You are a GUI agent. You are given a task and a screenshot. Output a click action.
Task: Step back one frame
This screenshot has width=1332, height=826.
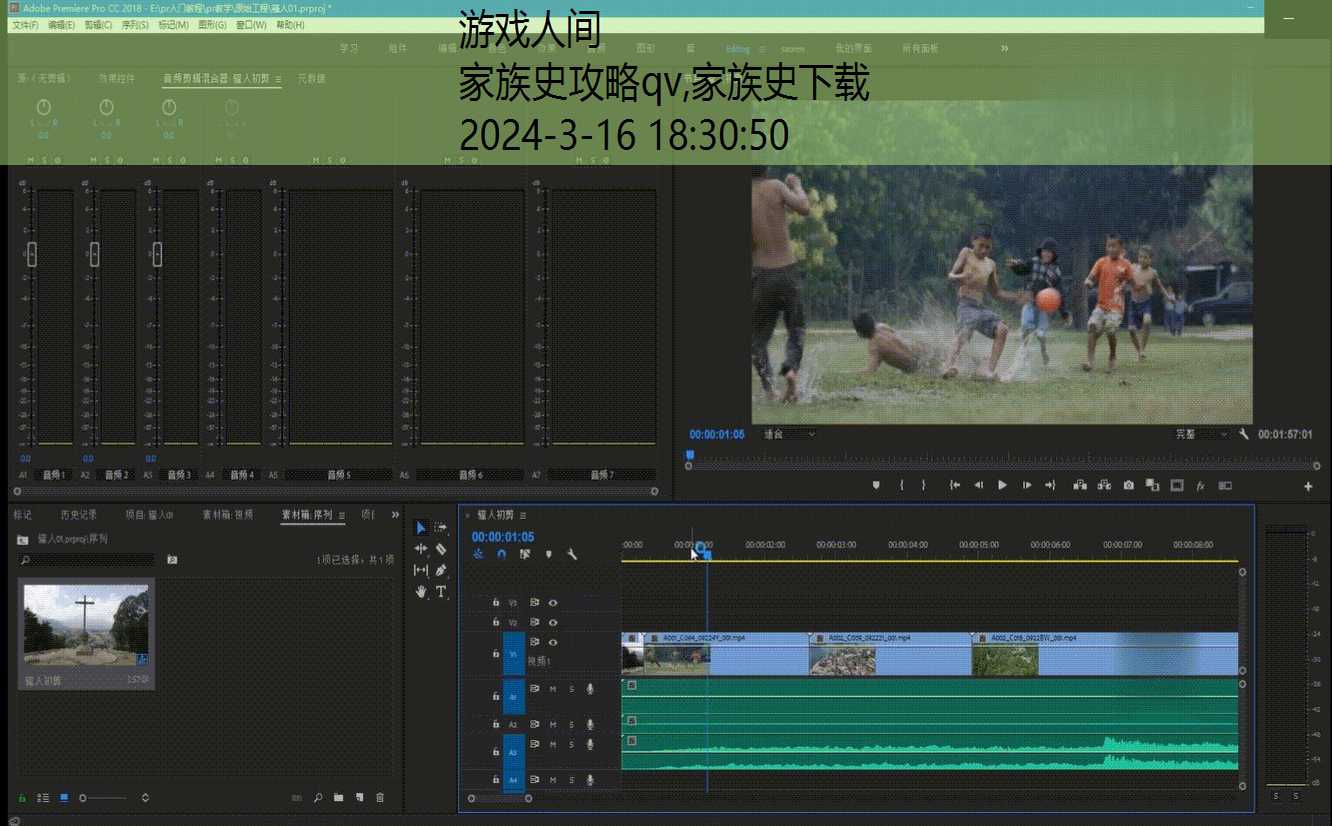coord(979,485)
